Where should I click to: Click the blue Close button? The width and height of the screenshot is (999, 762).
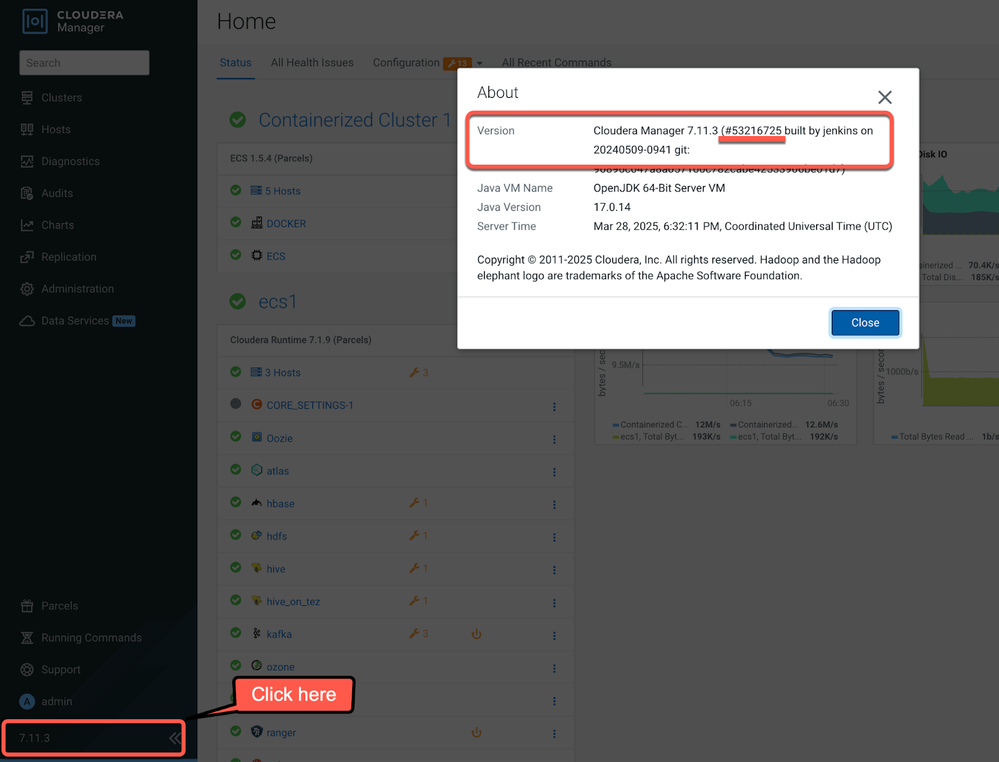tap(865, 322)
